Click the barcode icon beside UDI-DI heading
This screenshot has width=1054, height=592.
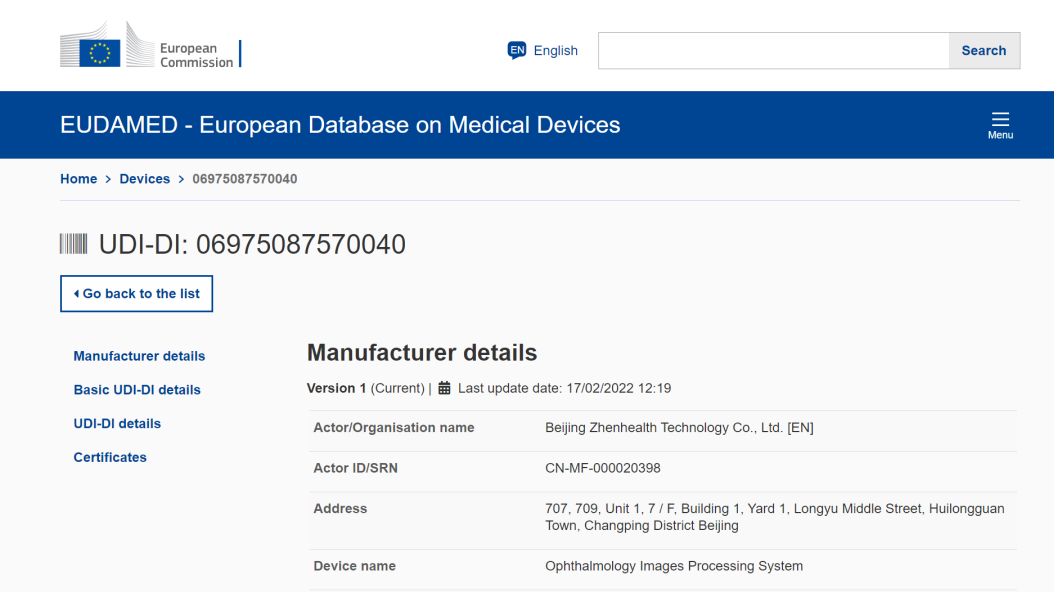(x=74, y=244)
